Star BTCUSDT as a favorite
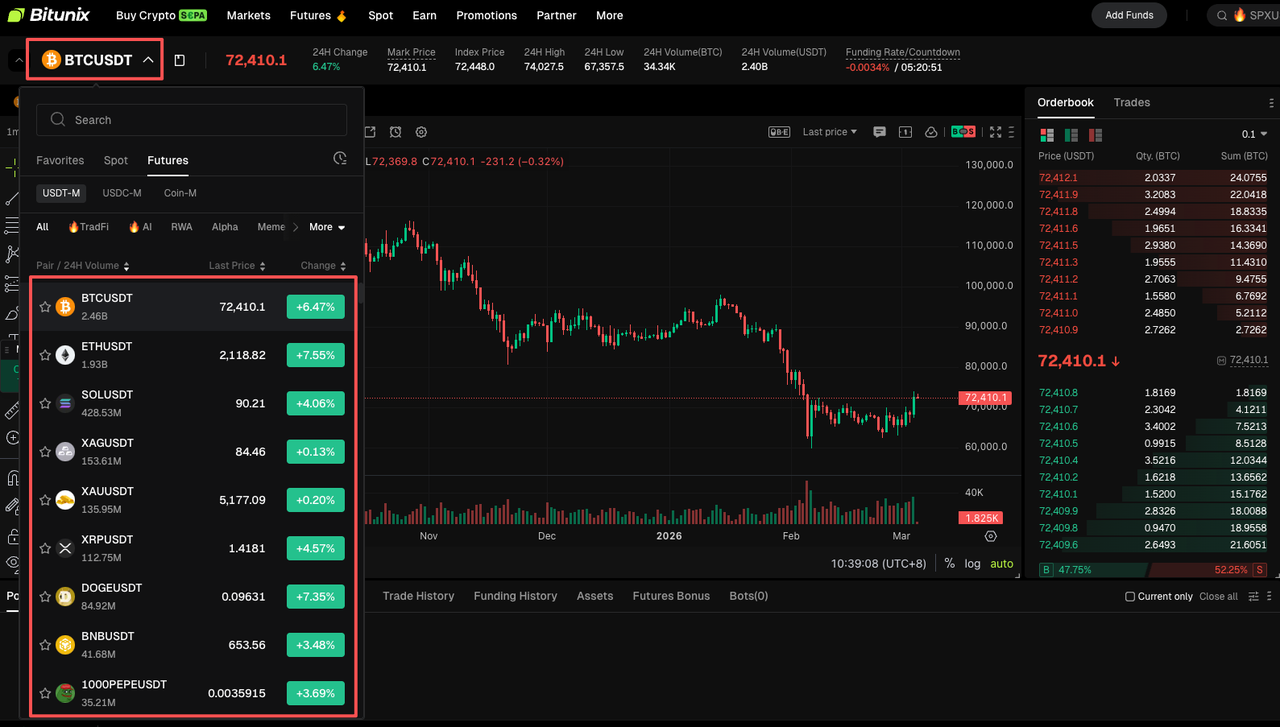The height and width of the screenshot is (727, 1280). [x=45, y=307]
